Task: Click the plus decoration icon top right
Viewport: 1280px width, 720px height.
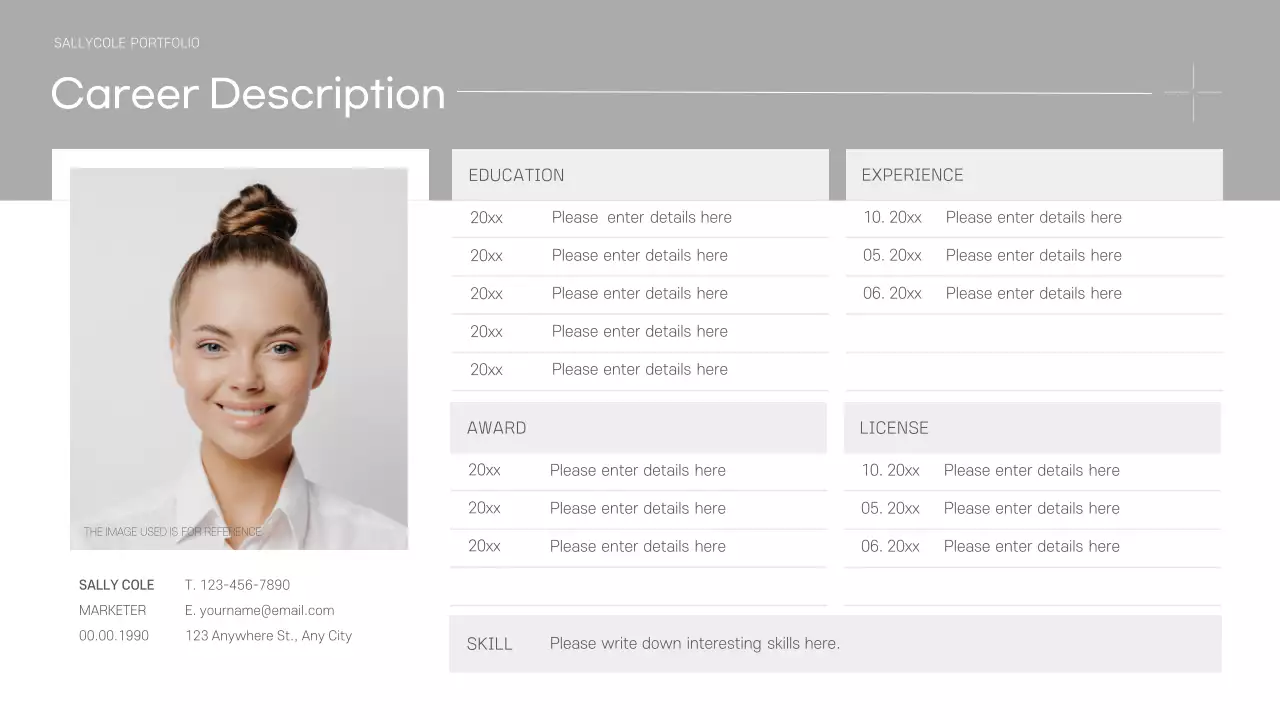Action: pos(1193,92)
